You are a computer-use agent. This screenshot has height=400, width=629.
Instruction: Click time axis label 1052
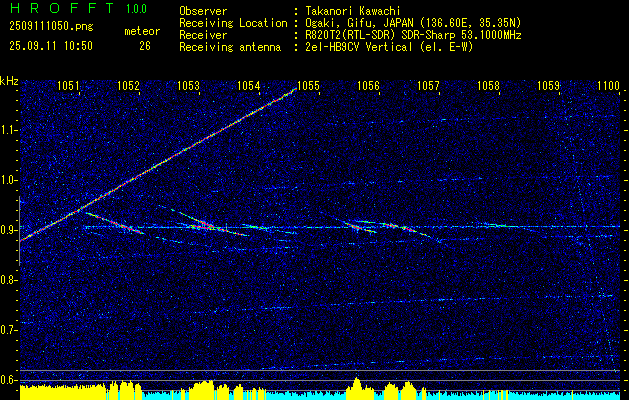click(128, 85)
